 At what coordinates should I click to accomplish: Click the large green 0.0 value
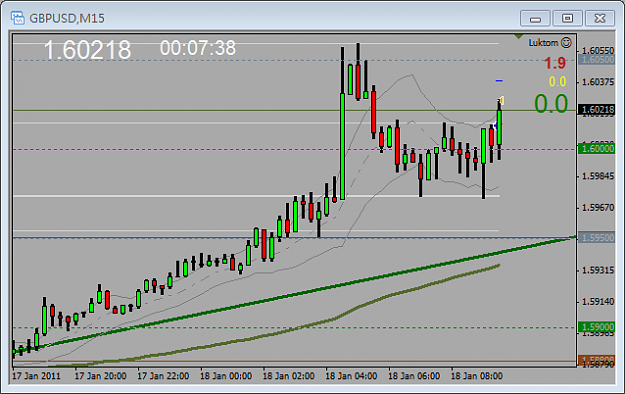click(551, 104)
